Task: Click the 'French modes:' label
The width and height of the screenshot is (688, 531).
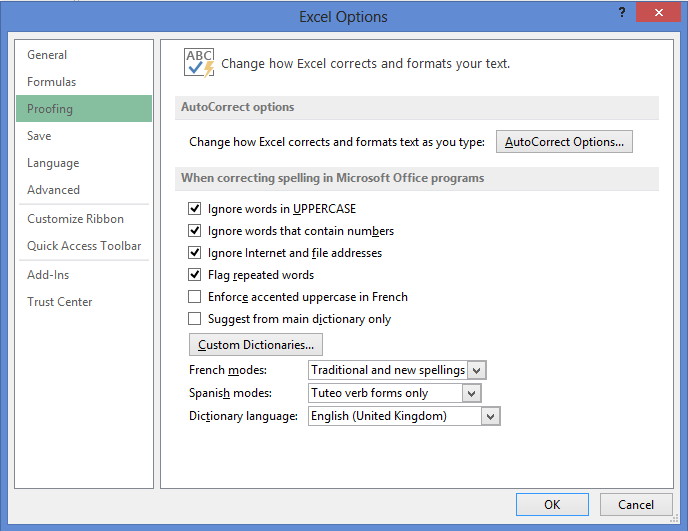Action: tap(228, 370)
